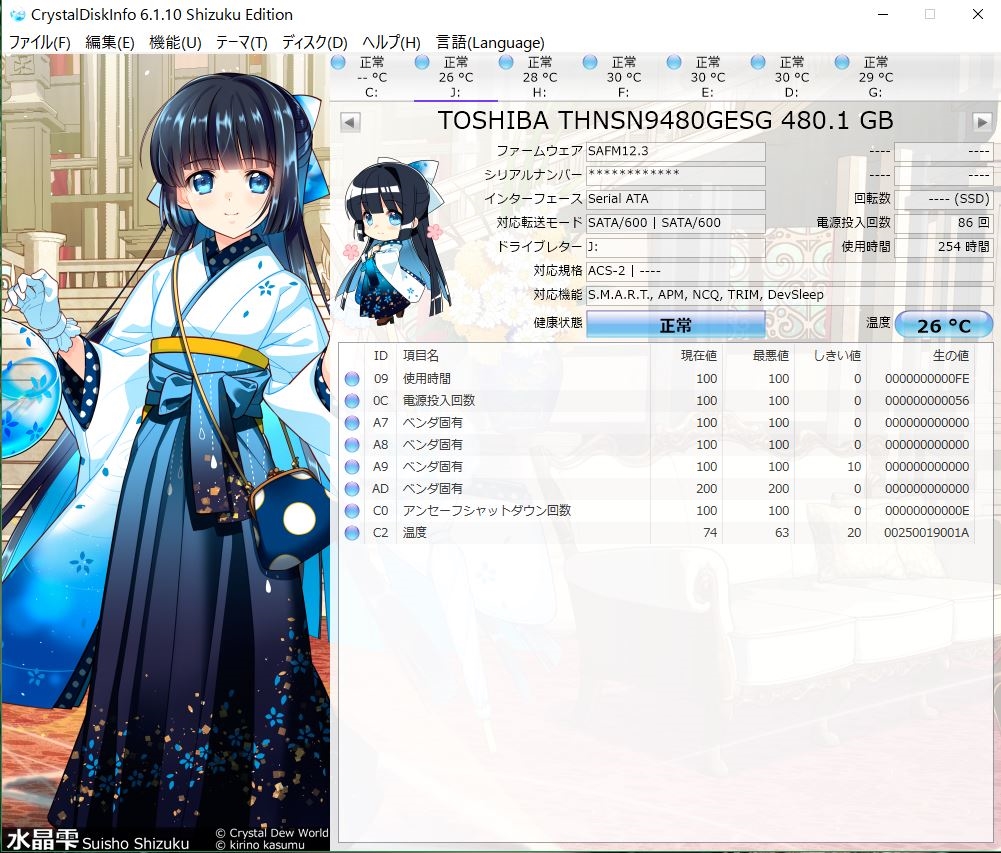Click raw value 000000000056
Image resolution: width=1001 pixels, height=853 pixels.
(x=927, y=401)
